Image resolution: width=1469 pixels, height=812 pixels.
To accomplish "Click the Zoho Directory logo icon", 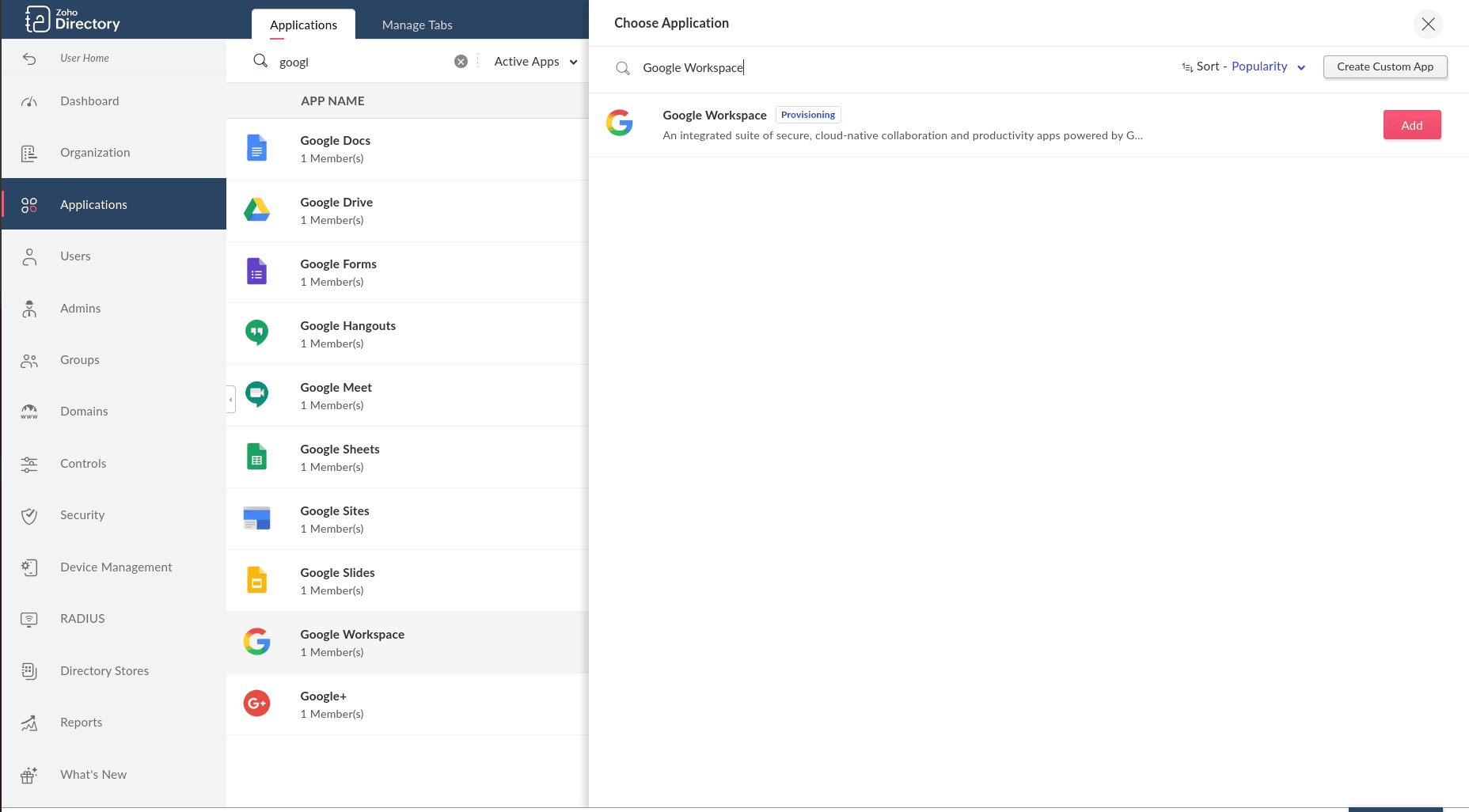I will pyautogui.click(x=37, y=19).
